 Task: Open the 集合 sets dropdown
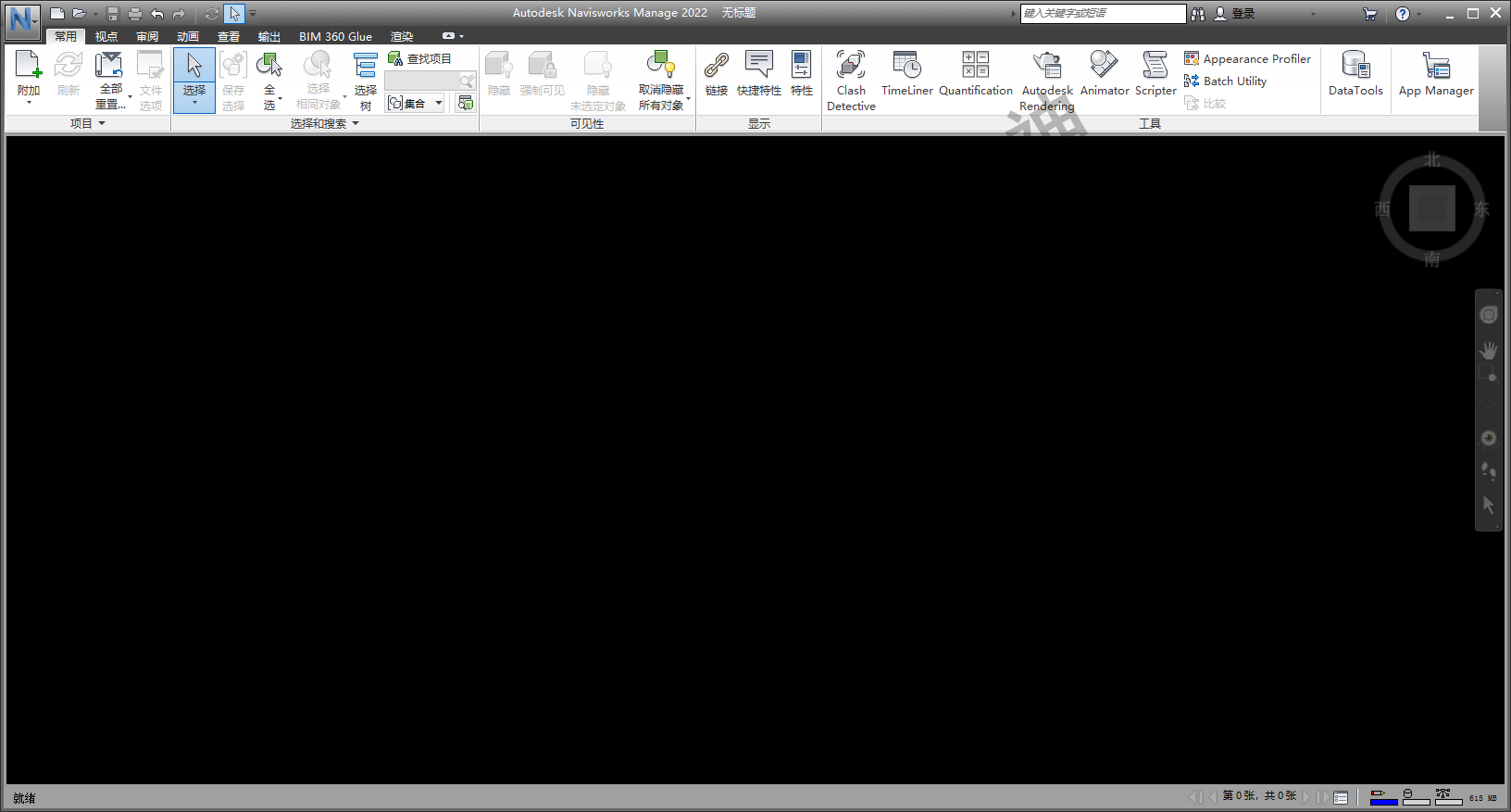(x=416, y=103)
